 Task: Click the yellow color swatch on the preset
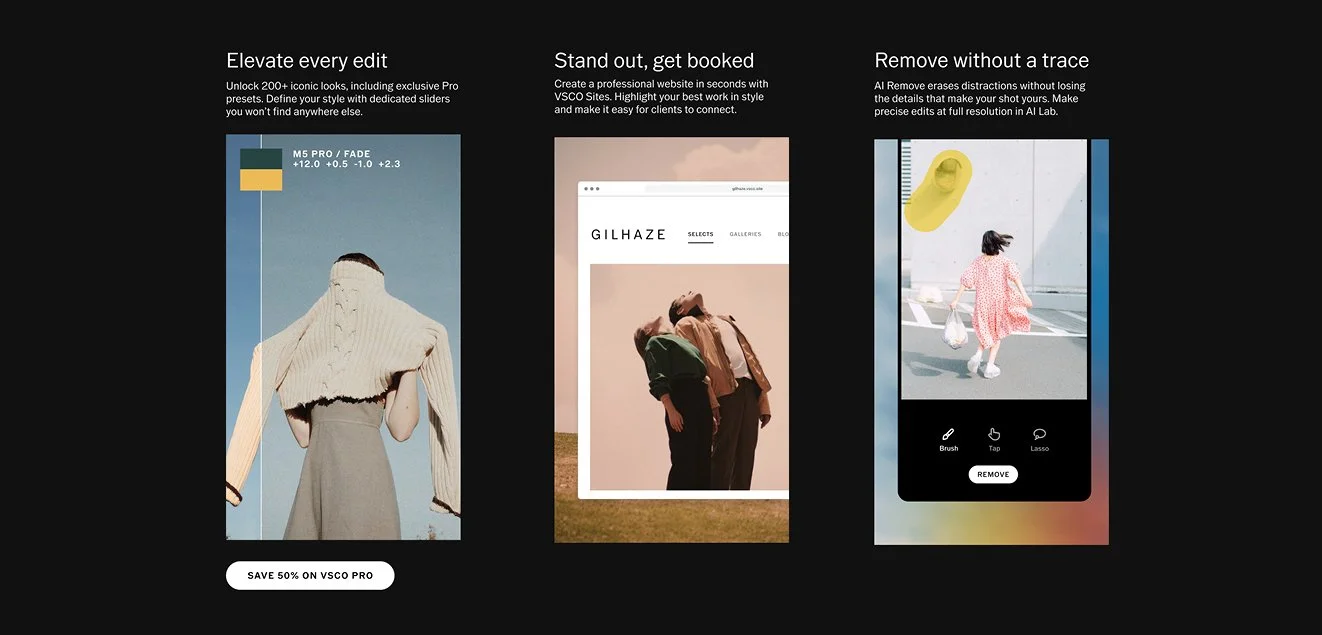[261, 178]
